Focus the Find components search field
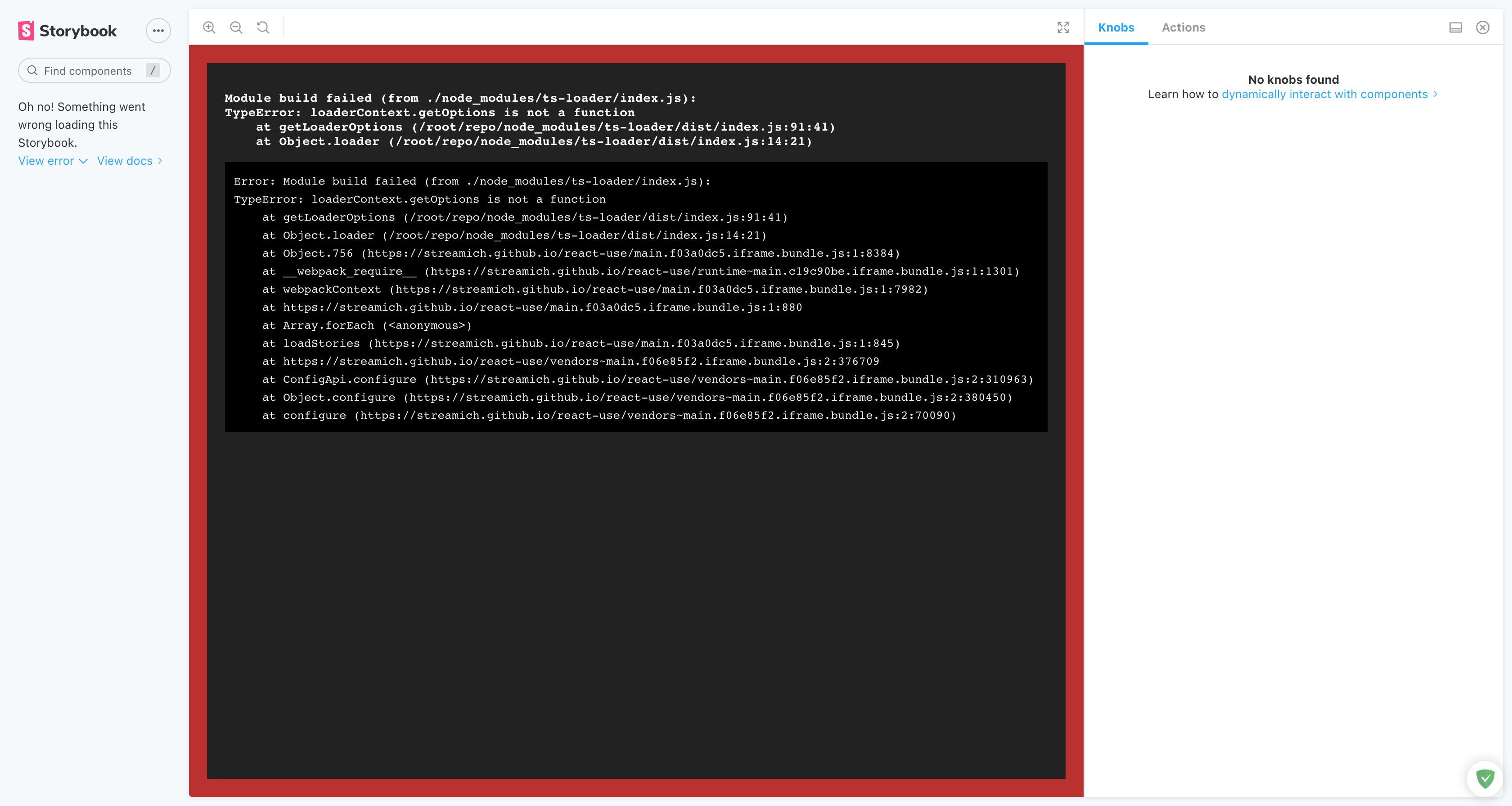The width and height of the screenshot is (1512, 806). pos(88,71)
